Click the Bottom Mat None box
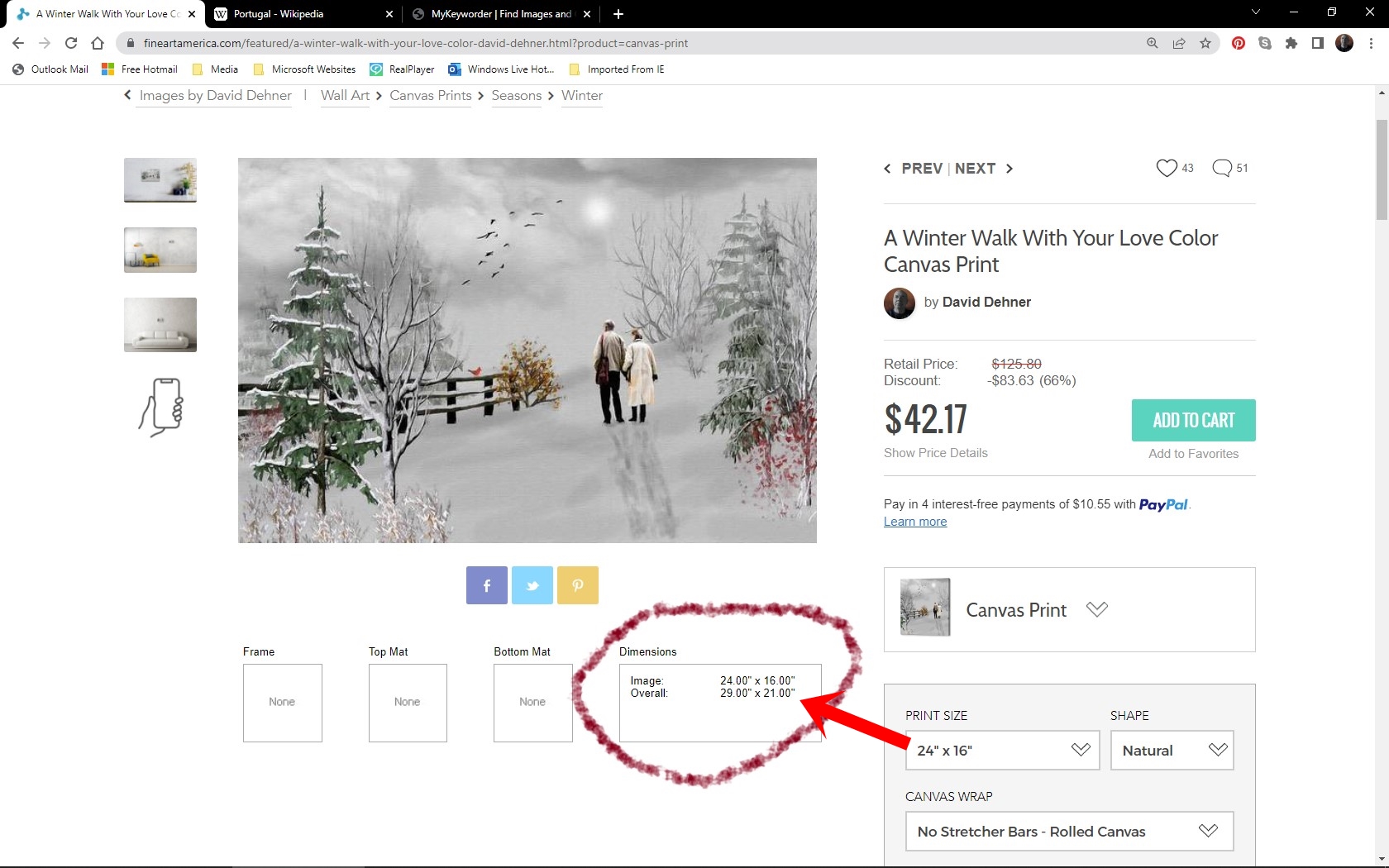 click(x=532, y=703)
